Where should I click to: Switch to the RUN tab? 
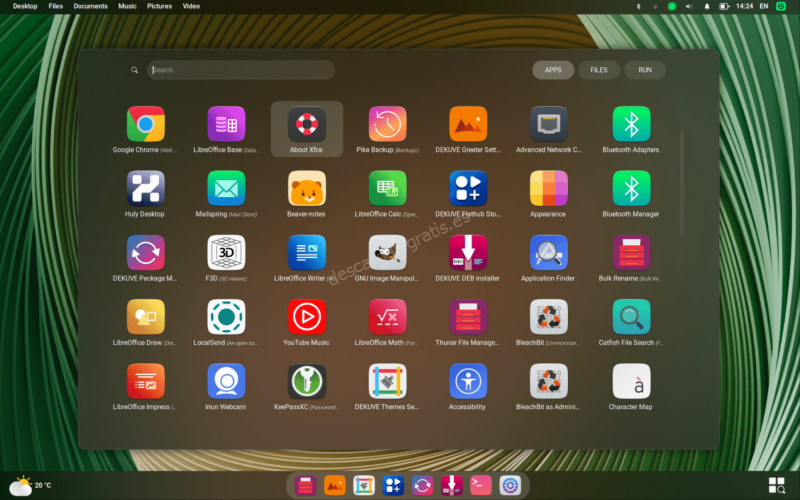pos(645,70)
